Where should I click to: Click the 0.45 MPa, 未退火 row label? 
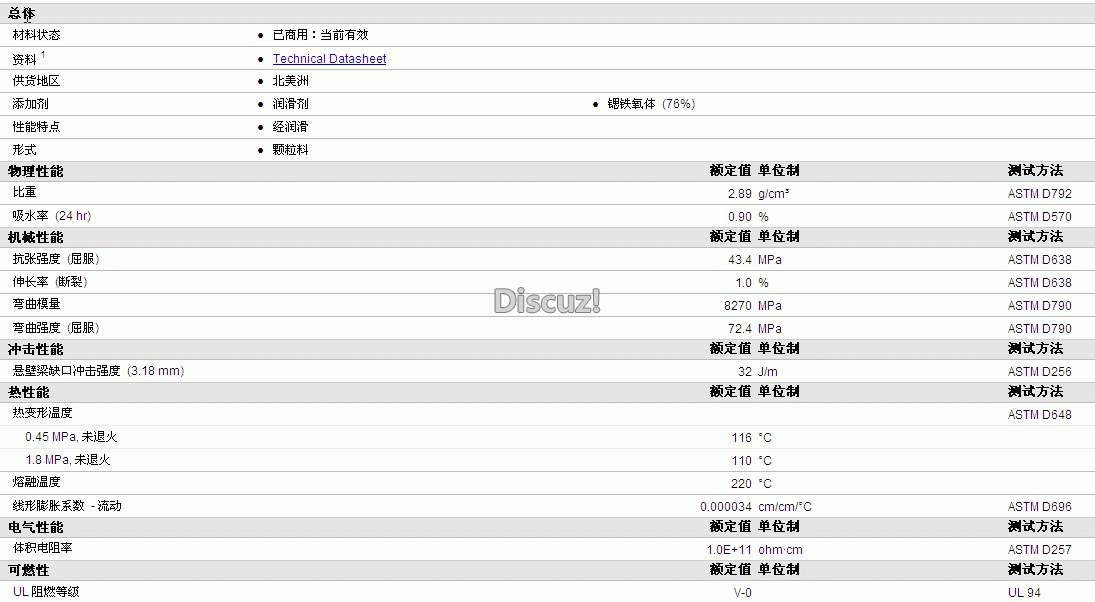tap(71, 437)
